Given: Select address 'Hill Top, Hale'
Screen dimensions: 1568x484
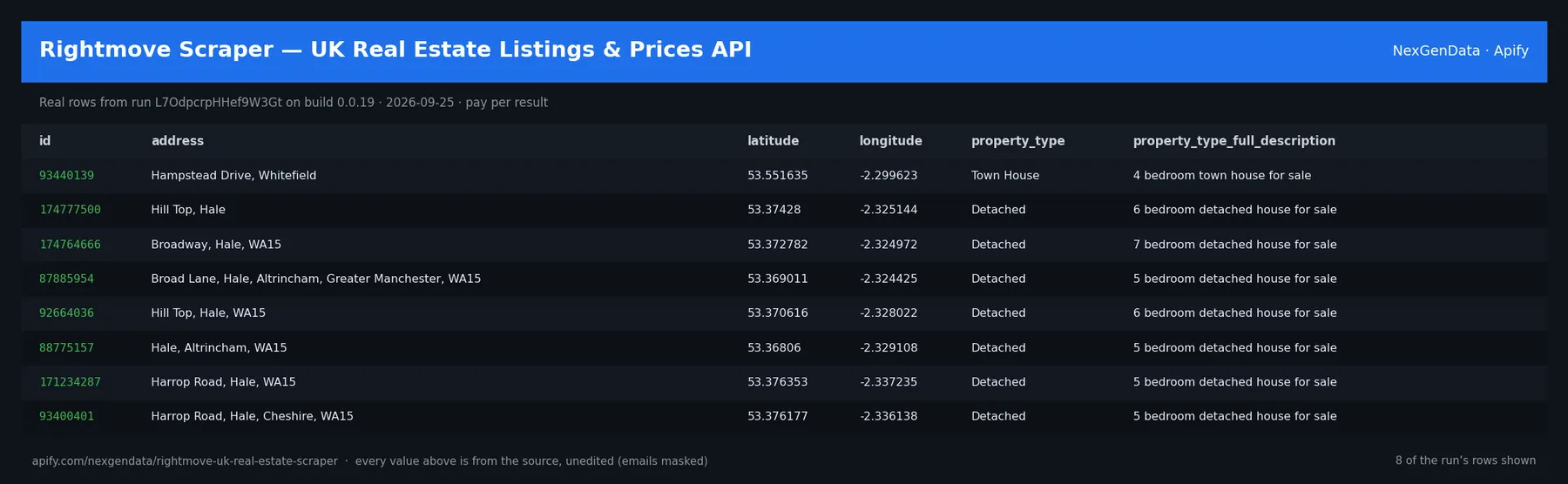Looking at the screenshot, I should pyautogui.click(x=188, y=210).
